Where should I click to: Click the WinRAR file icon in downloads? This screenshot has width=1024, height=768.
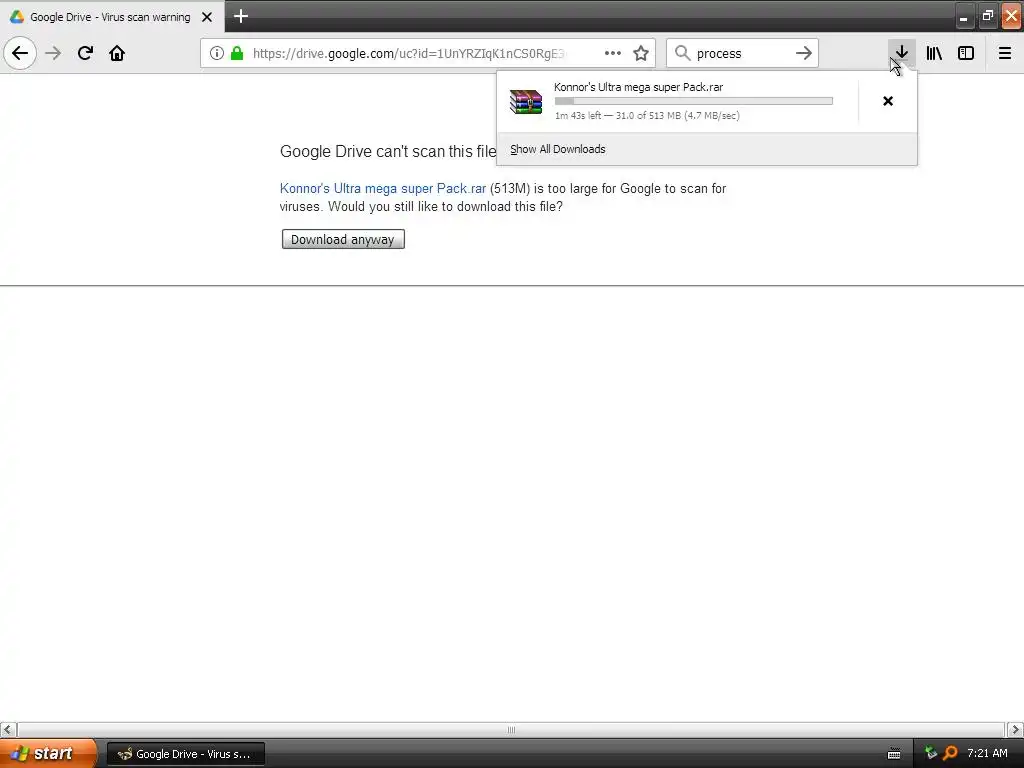526,101
